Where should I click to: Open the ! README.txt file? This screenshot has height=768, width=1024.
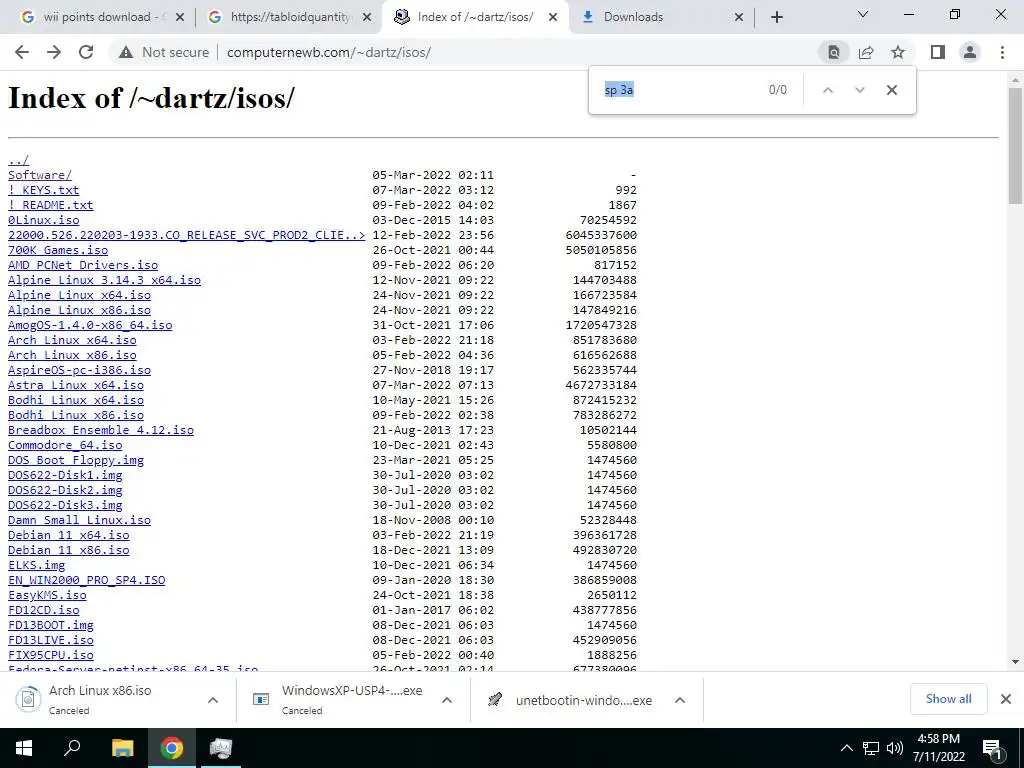coord(50,205)
